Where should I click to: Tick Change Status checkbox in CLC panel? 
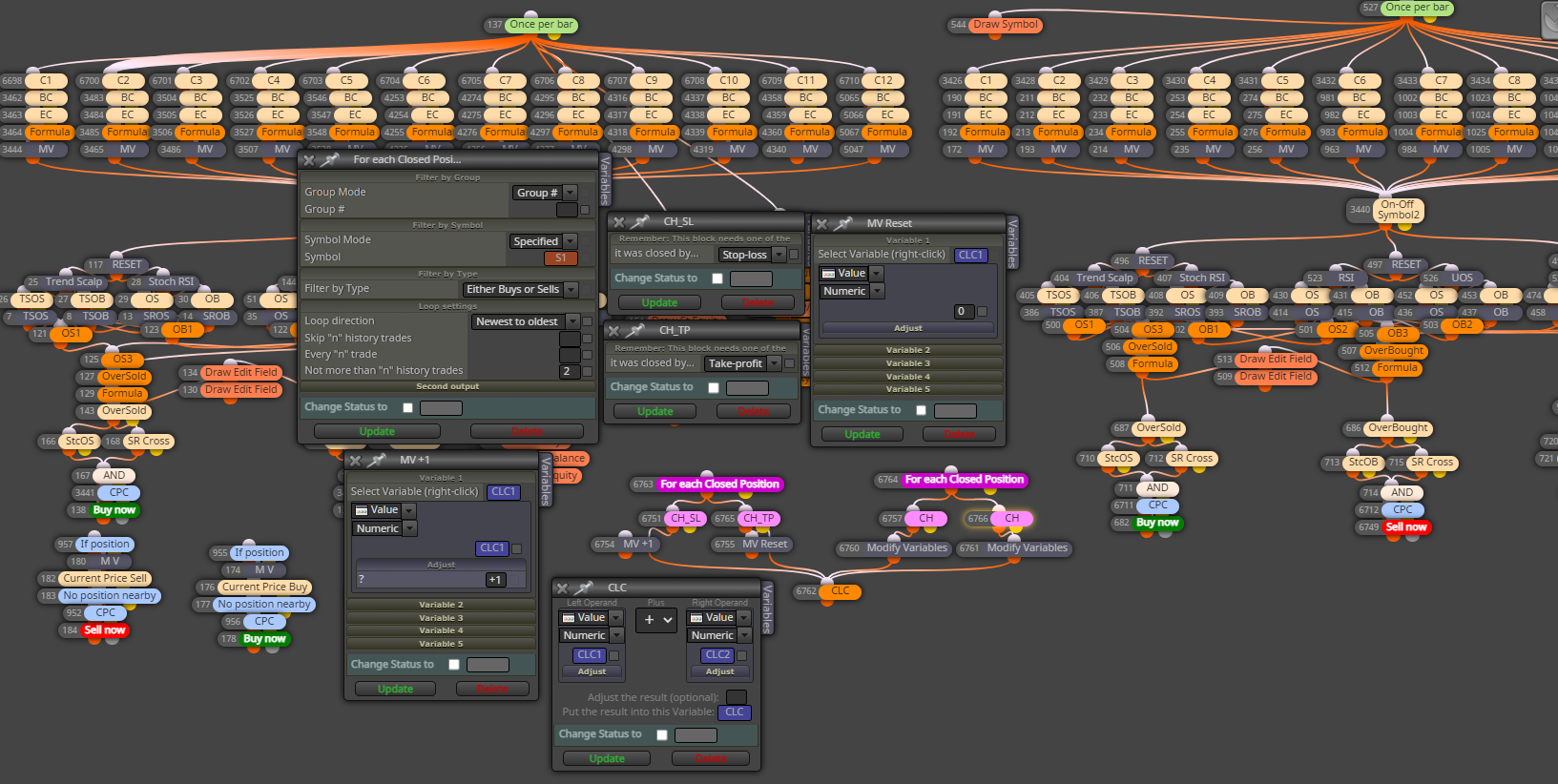662,734
